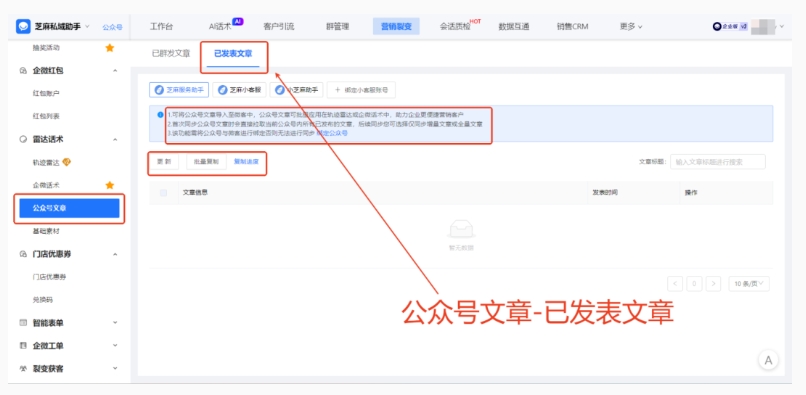This screenshot has width=806, height=395.
Task: Click the plus icon for 绑定小客服账号
Action: pyautogui.click(x=337, y=89)
